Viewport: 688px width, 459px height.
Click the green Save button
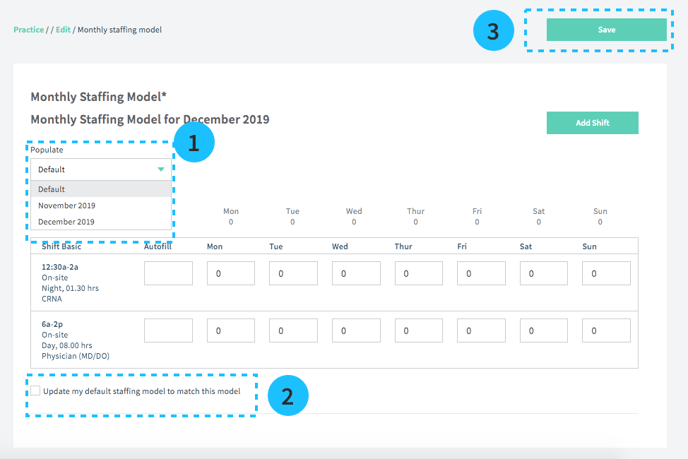606,30
